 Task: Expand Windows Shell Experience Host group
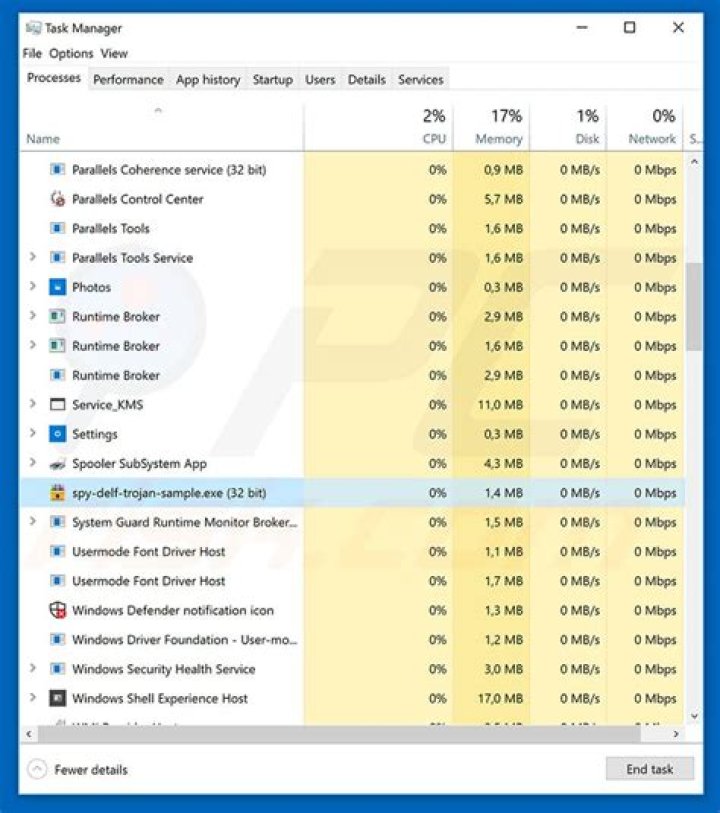click(x=33, y=698)
